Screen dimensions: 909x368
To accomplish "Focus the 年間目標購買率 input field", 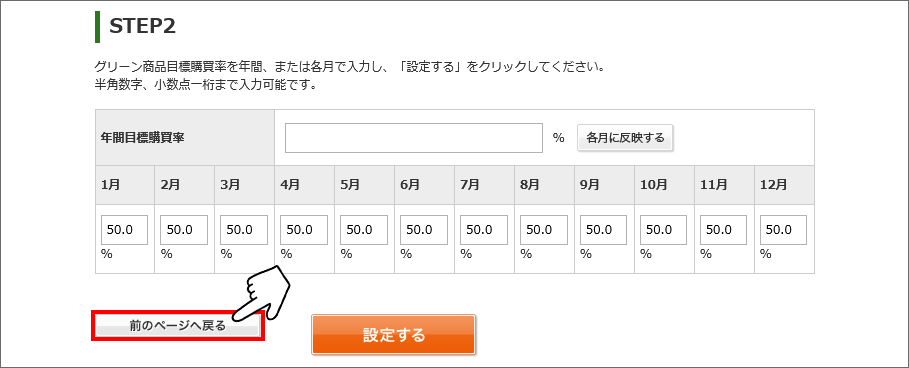I will pyautogui.click(x=414, y=138).
